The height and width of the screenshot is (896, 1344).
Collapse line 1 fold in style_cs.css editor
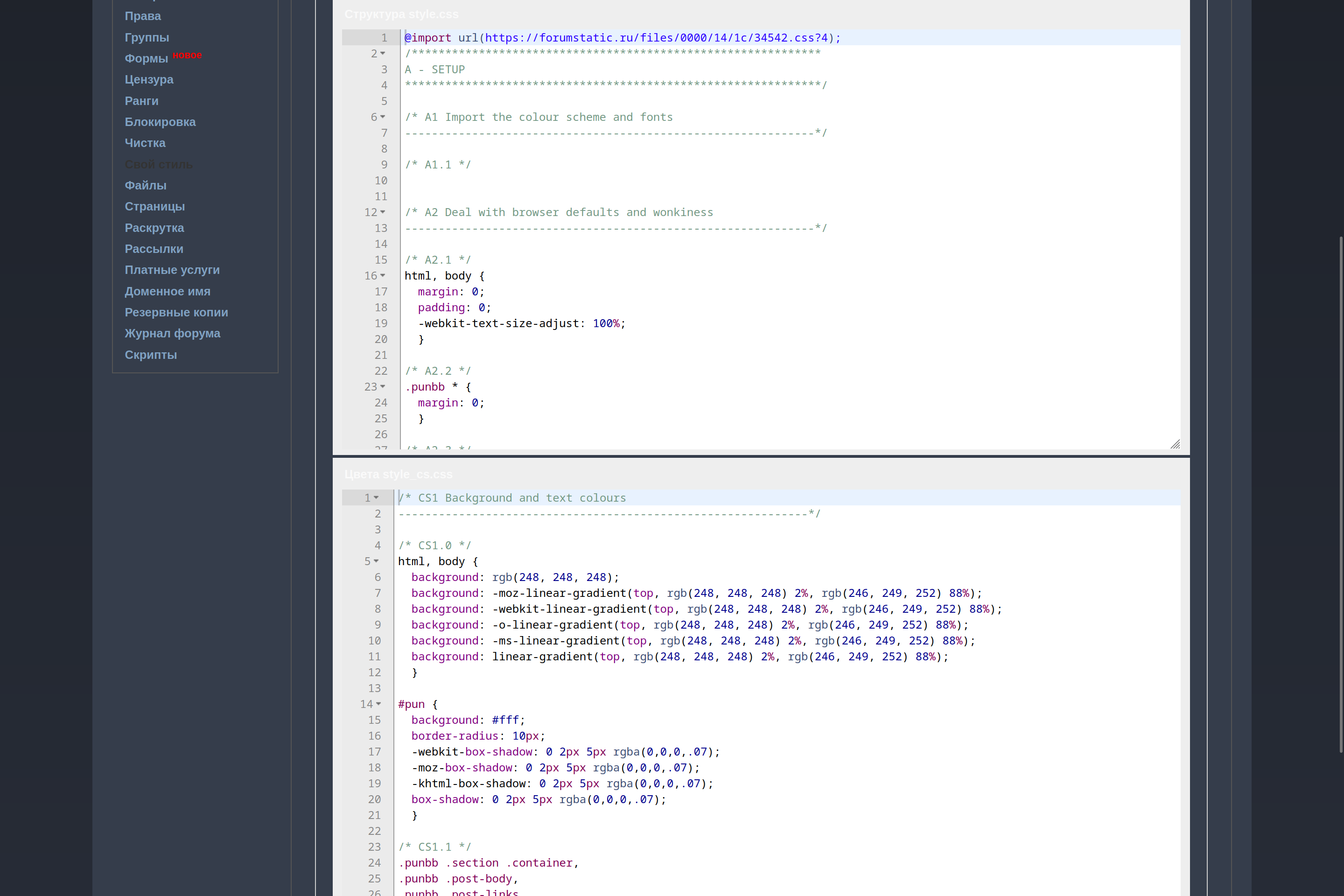pyautogui.click(x=376, y=498)
